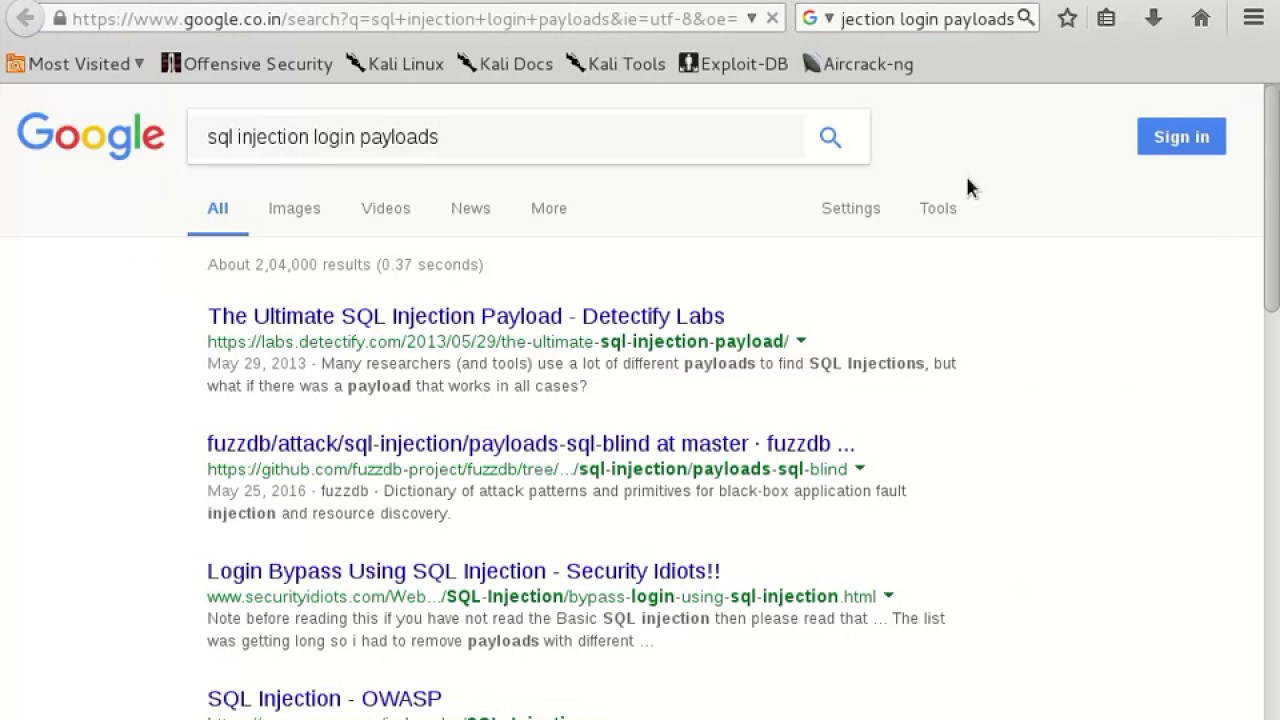This screenshot has width=1280, height=720.
Task: Open the Most Visited bookmarks folder
Action: (x=76, y=64)
